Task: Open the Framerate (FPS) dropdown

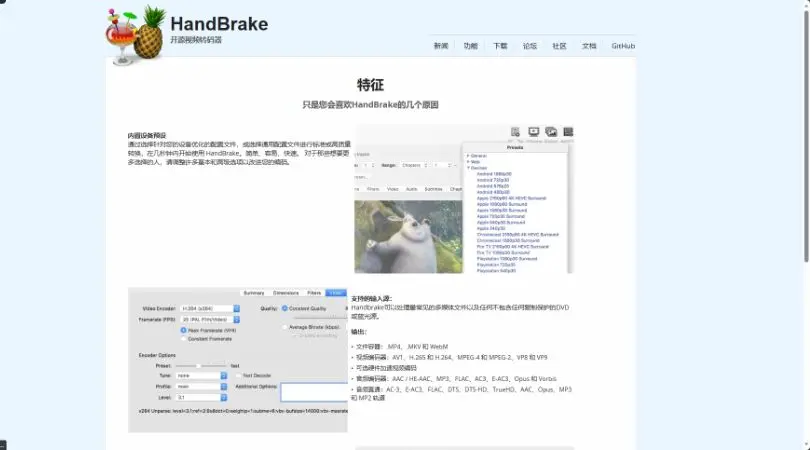Action: [x=210, y=320]
